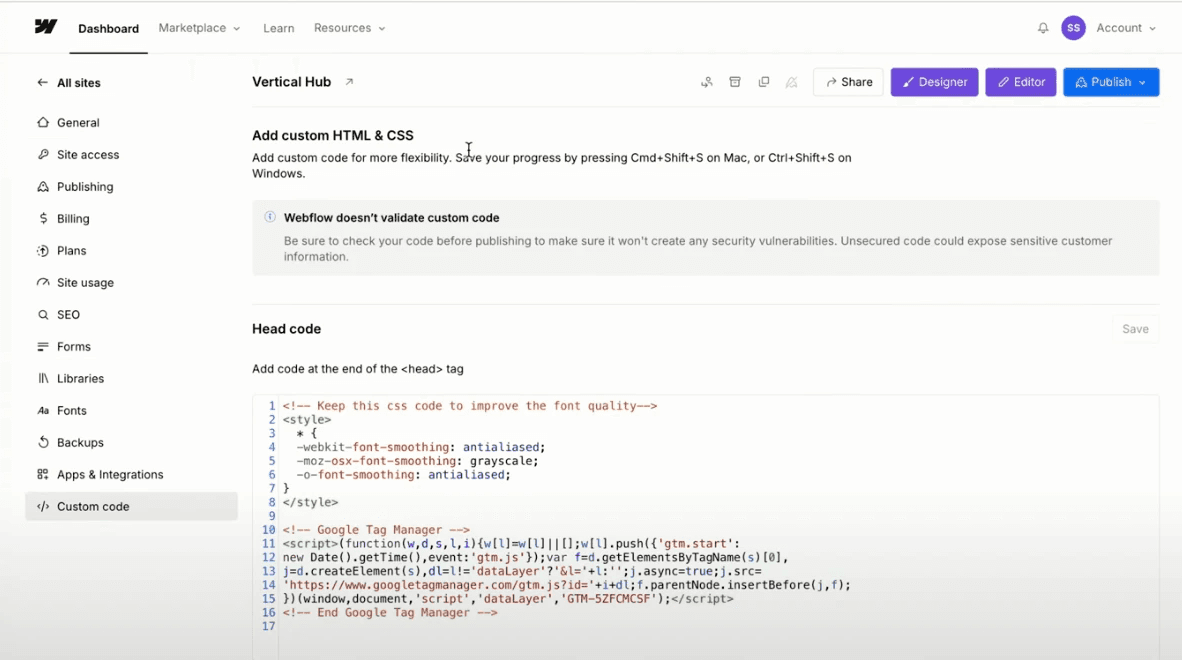Open the Editor
The width and height of the screenshot is (1182, 660).
click(1021, 82)
